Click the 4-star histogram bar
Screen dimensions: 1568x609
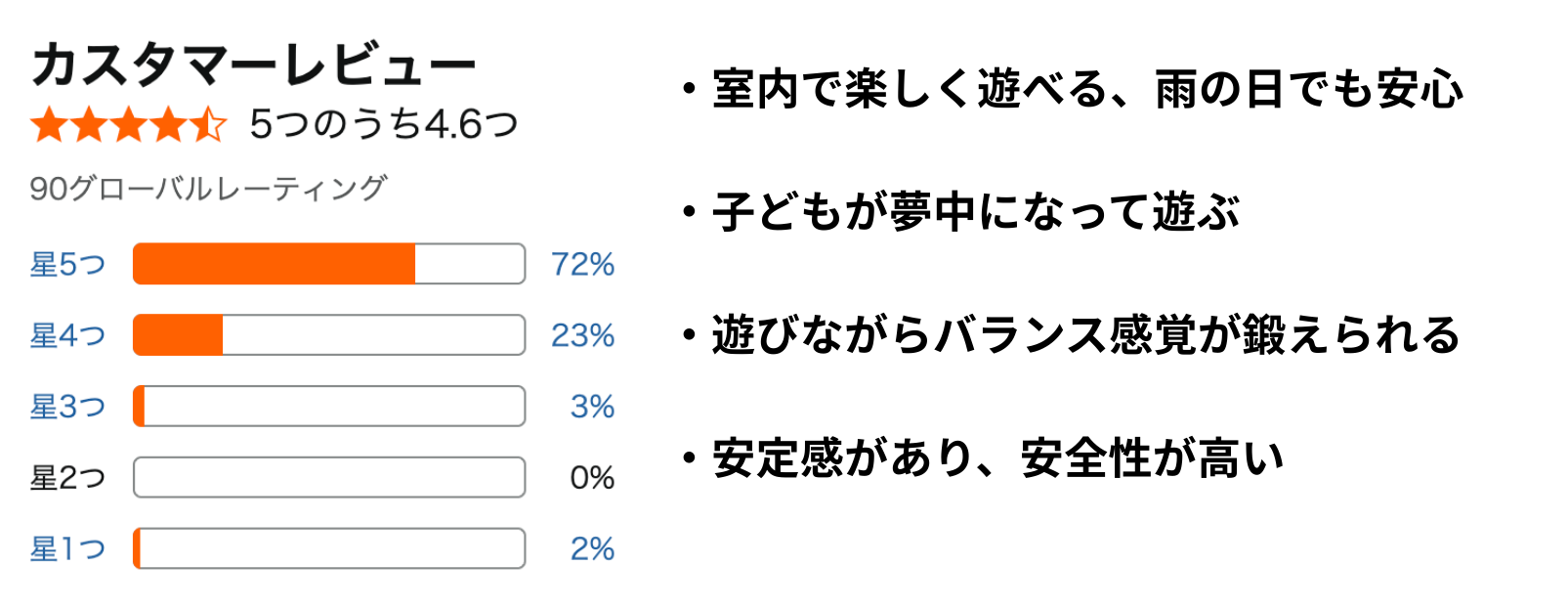pyautogui.click(x=329, y=335)
